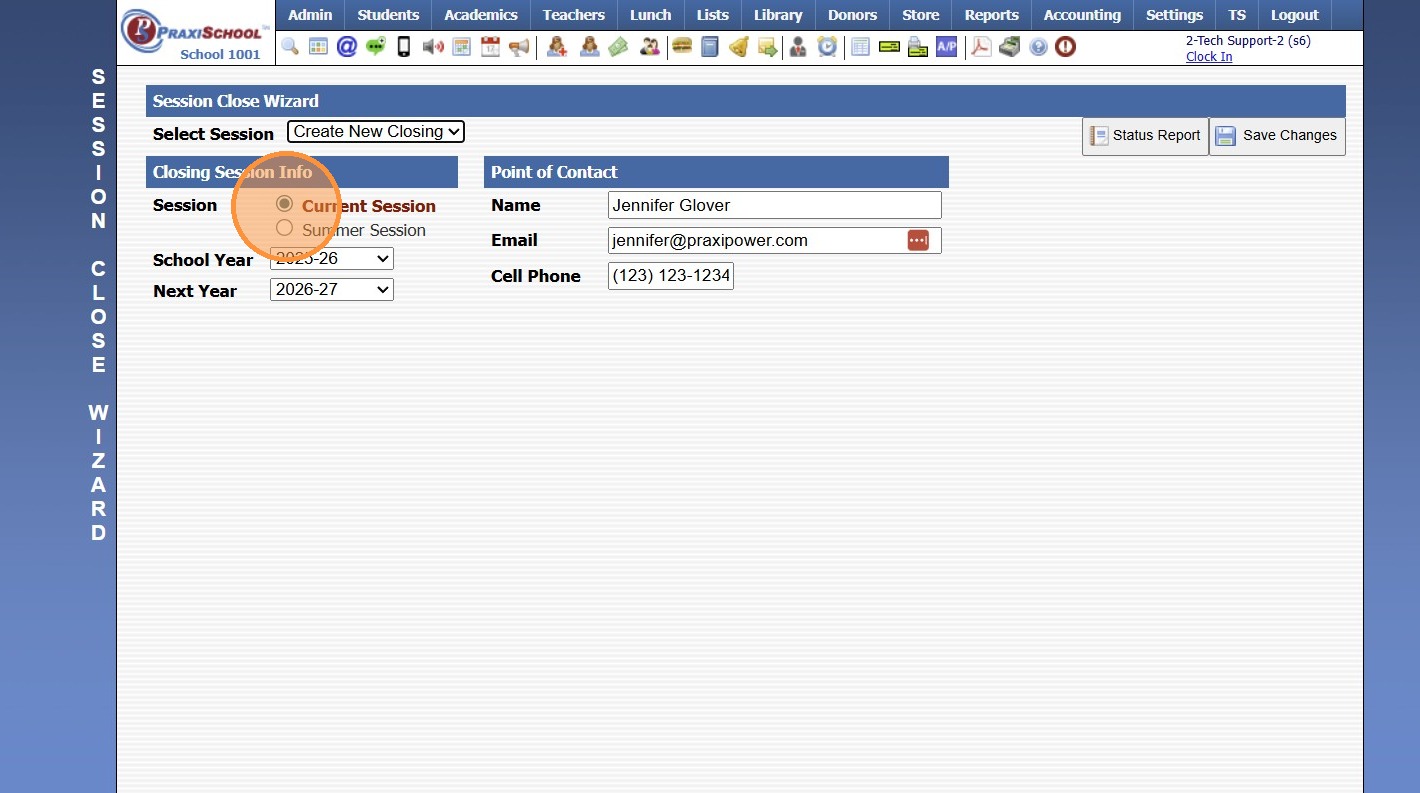Screen dimensions: 1420x793
Task: Open the Next Year dropdown
Action: [332, 290]
